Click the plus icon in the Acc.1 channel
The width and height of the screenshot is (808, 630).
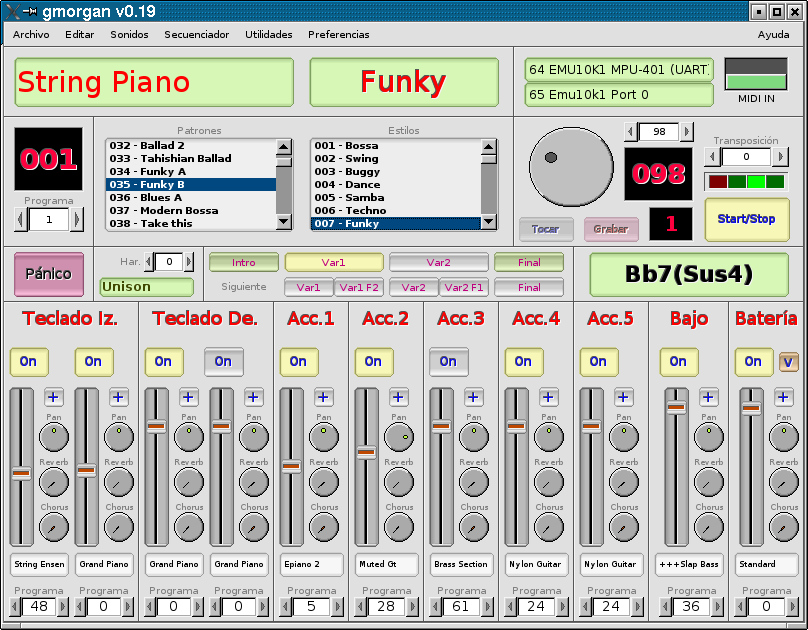pos(324,398)
